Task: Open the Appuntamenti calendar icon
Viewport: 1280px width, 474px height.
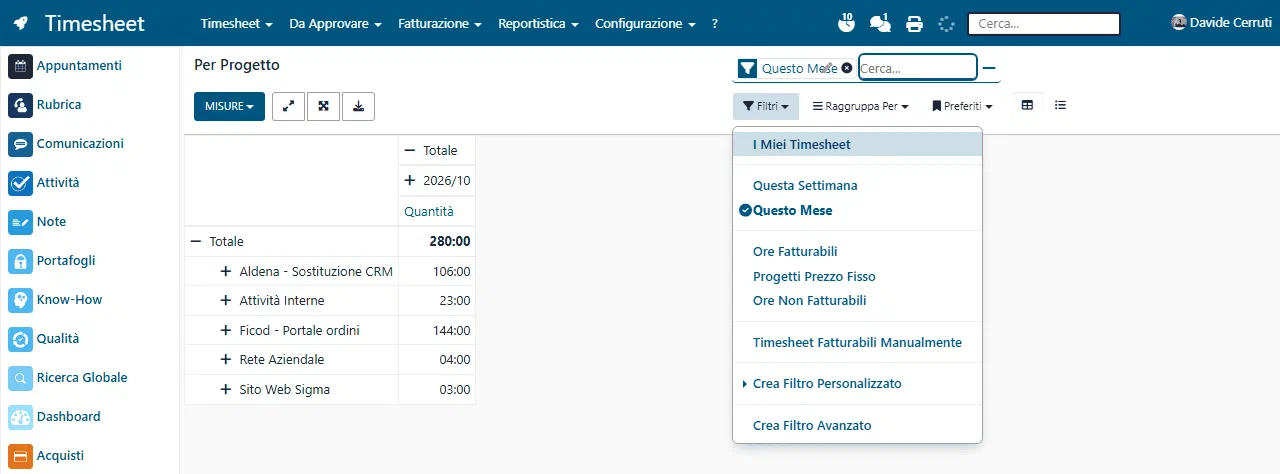Action: tap(20, 66)
